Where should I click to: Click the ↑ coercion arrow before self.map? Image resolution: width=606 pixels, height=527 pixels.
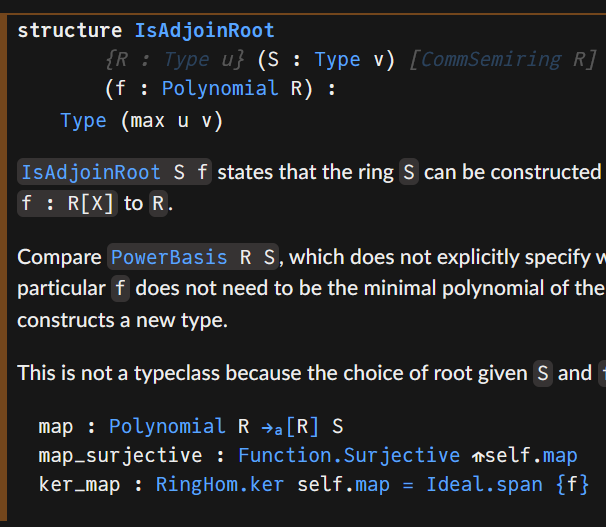point(479,456)
